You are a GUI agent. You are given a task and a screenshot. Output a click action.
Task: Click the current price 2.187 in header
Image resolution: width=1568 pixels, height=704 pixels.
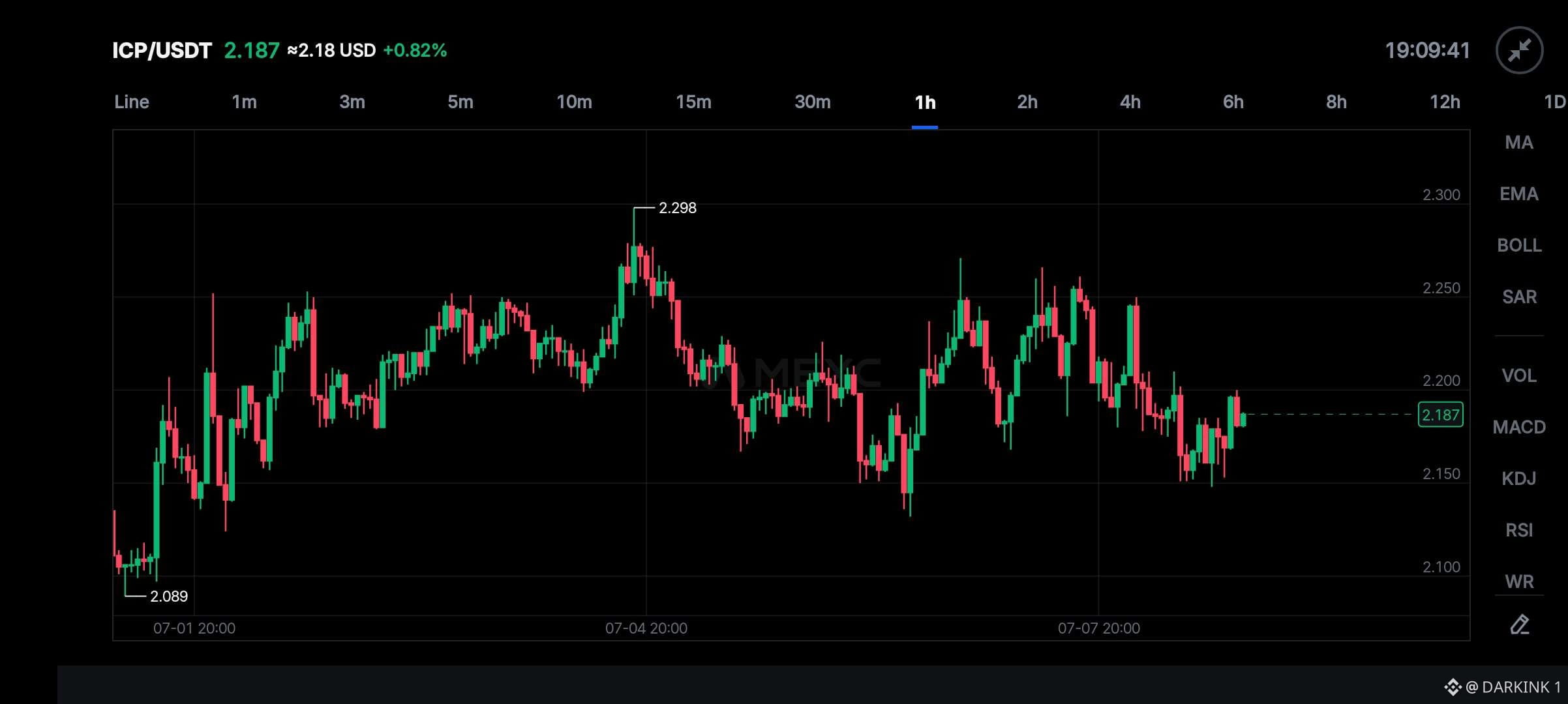pos(251,50)
